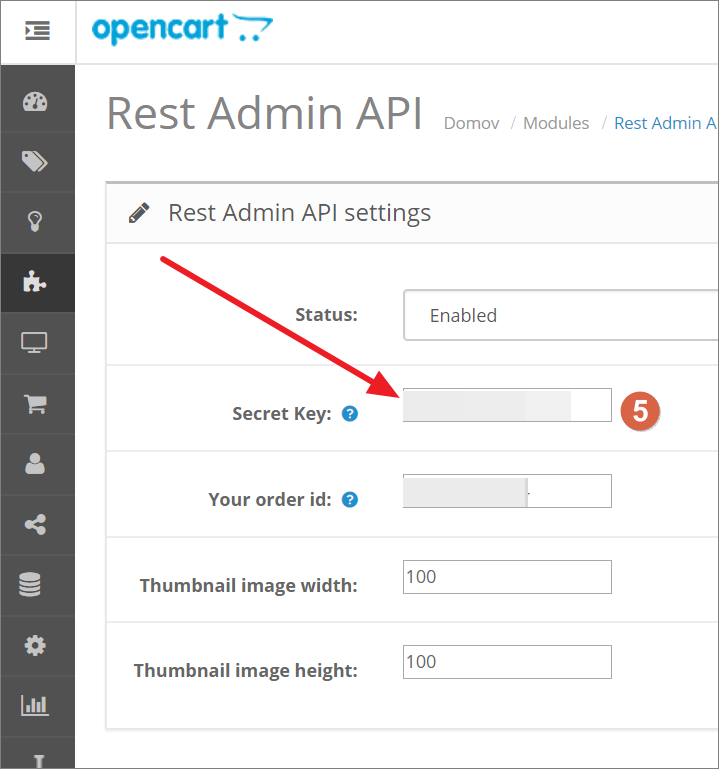The height and width of the screenshot is (769, 719).
Task: Open the Extensions puzzle piece icon
Action: [x=35, y=282]
